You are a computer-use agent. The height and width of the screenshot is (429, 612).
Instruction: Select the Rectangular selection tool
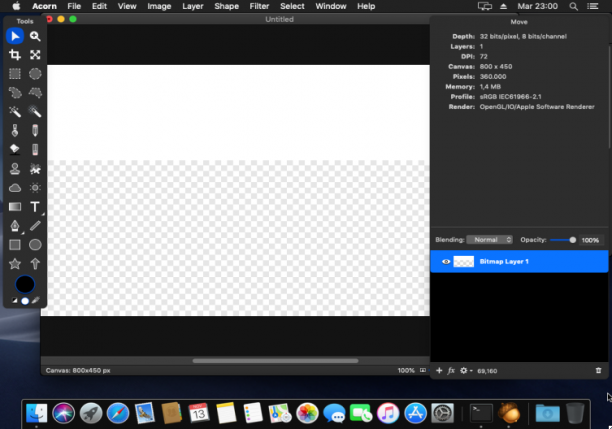click(x=15, y=74)
